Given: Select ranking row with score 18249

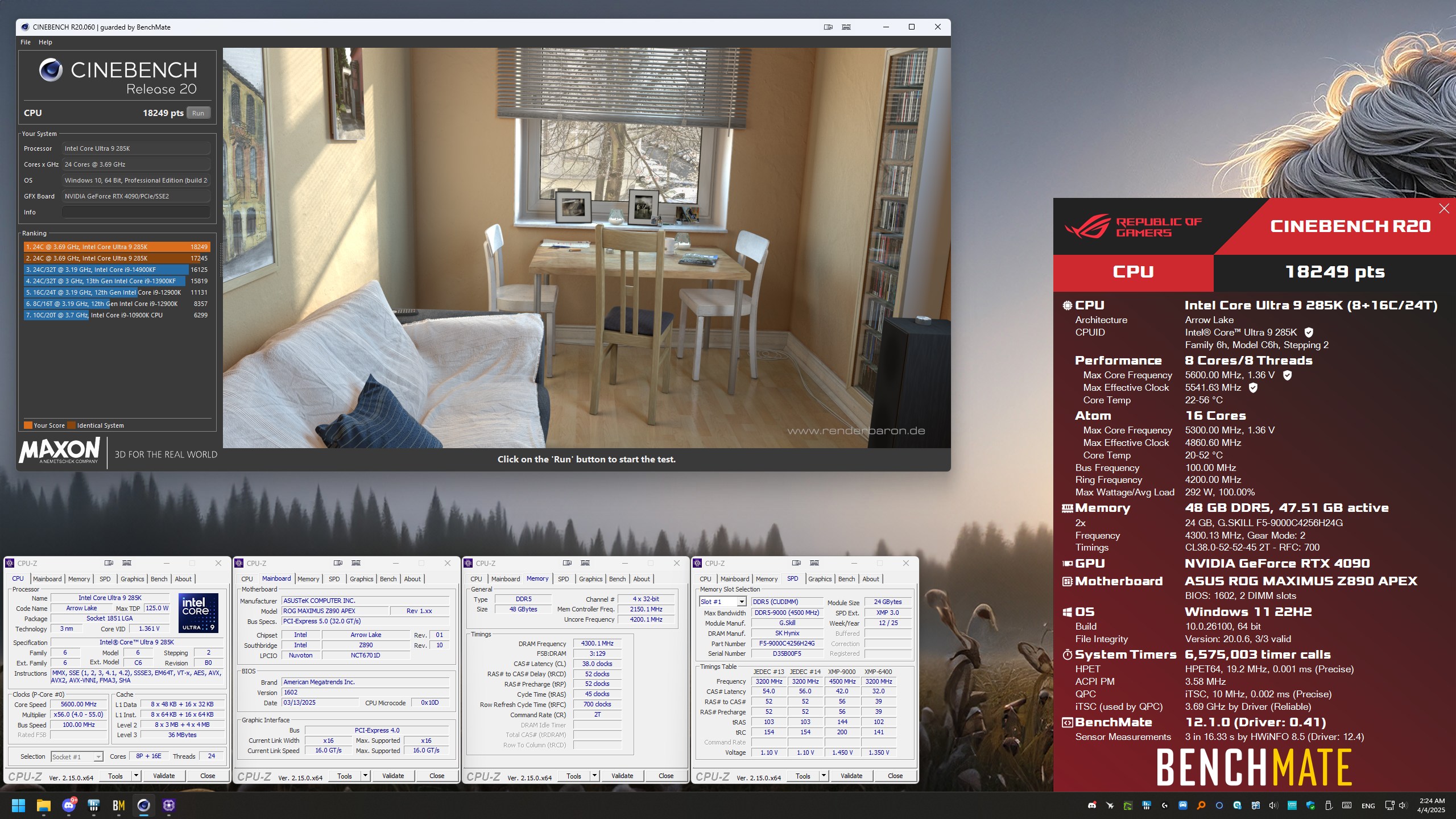Looking at the screenshot, I should tap(117, 247).
